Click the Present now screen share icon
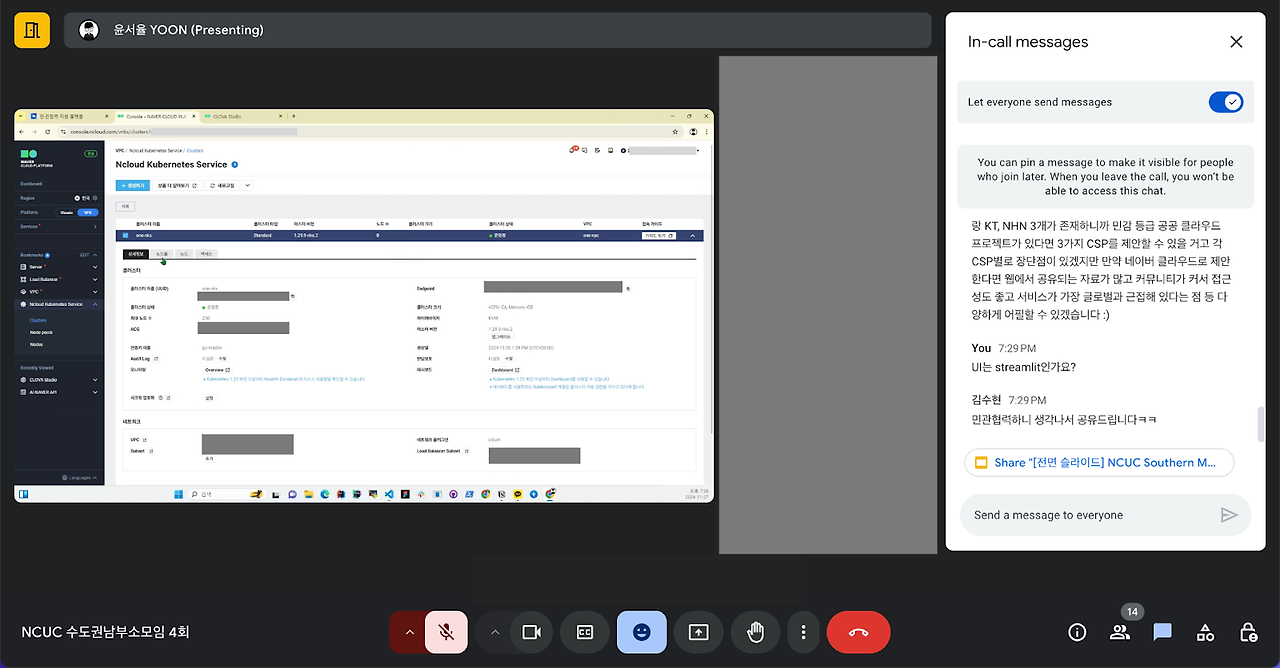 [x=698, y=632]
